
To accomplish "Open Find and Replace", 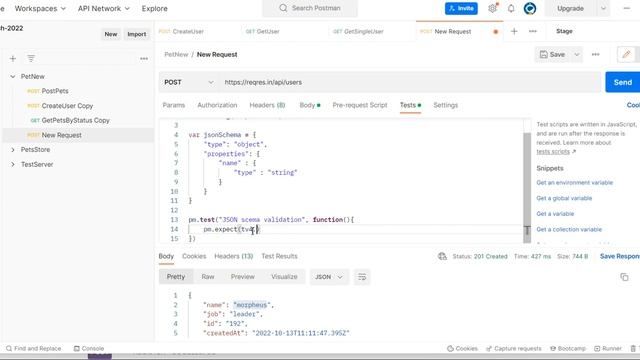I will point(33,349).
